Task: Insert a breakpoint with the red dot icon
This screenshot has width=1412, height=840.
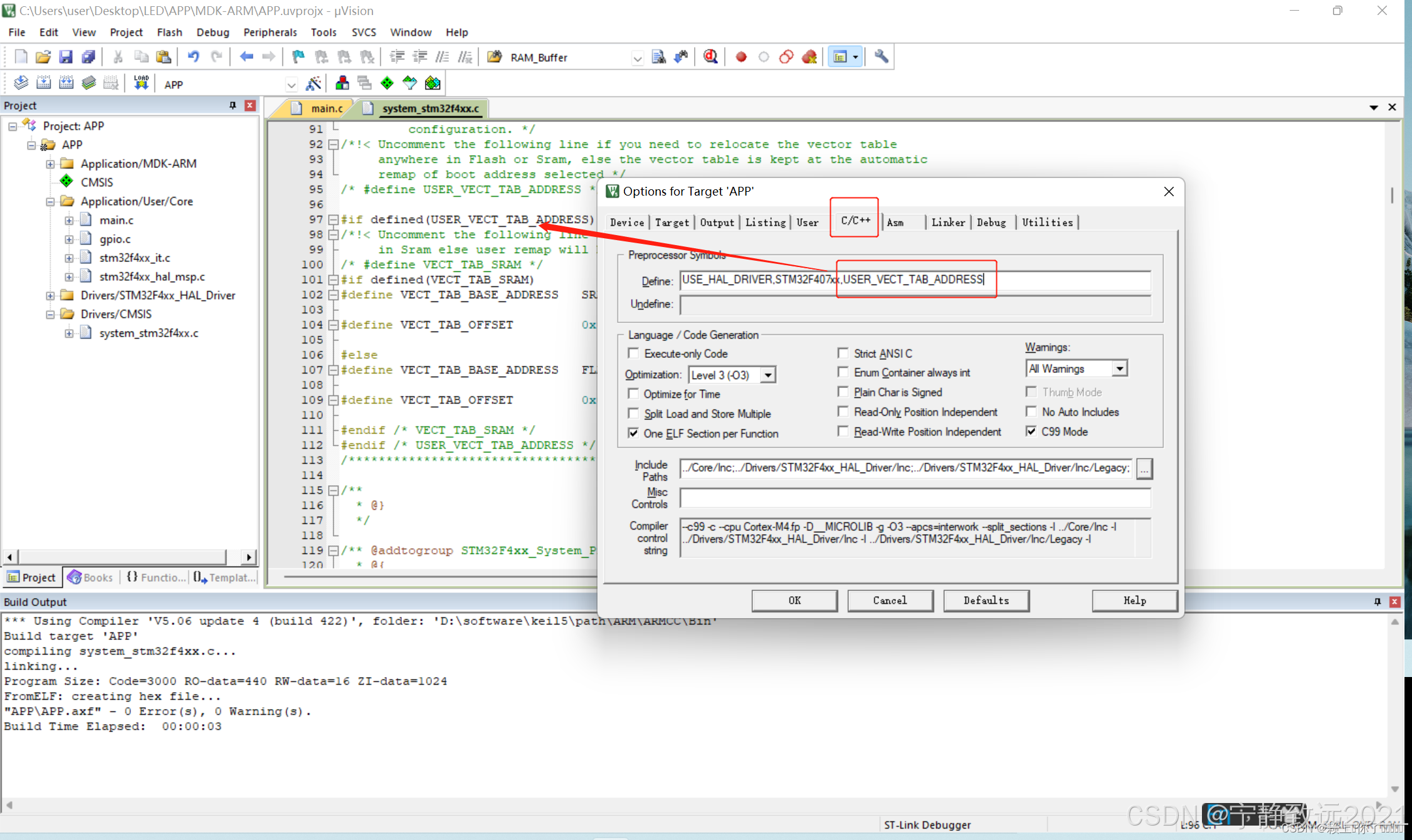Action: click(x=740, y=57)
